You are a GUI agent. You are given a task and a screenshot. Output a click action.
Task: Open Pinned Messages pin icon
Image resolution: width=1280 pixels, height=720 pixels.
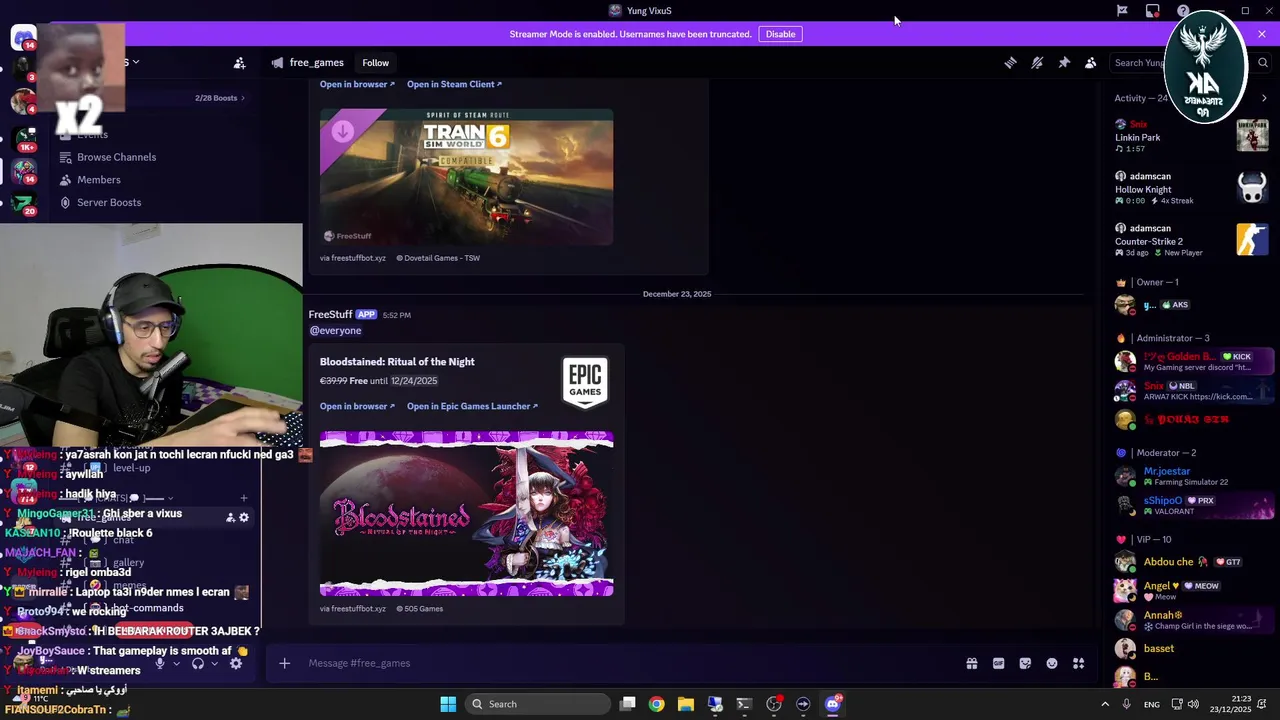pyautogui.click(x=1064, y=63)
